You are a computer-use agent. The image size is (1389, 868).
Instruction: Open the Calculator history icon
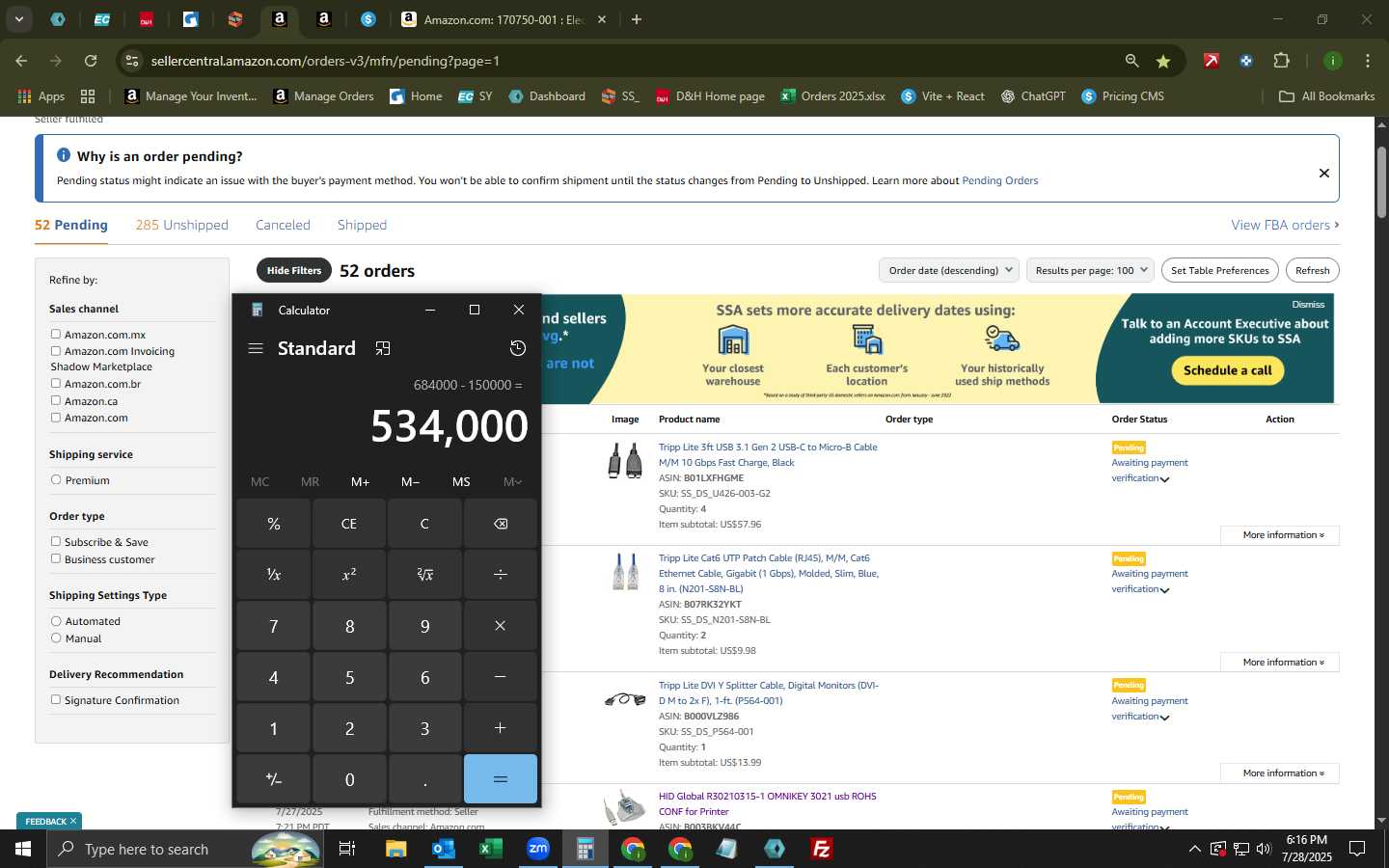point(518,348)
